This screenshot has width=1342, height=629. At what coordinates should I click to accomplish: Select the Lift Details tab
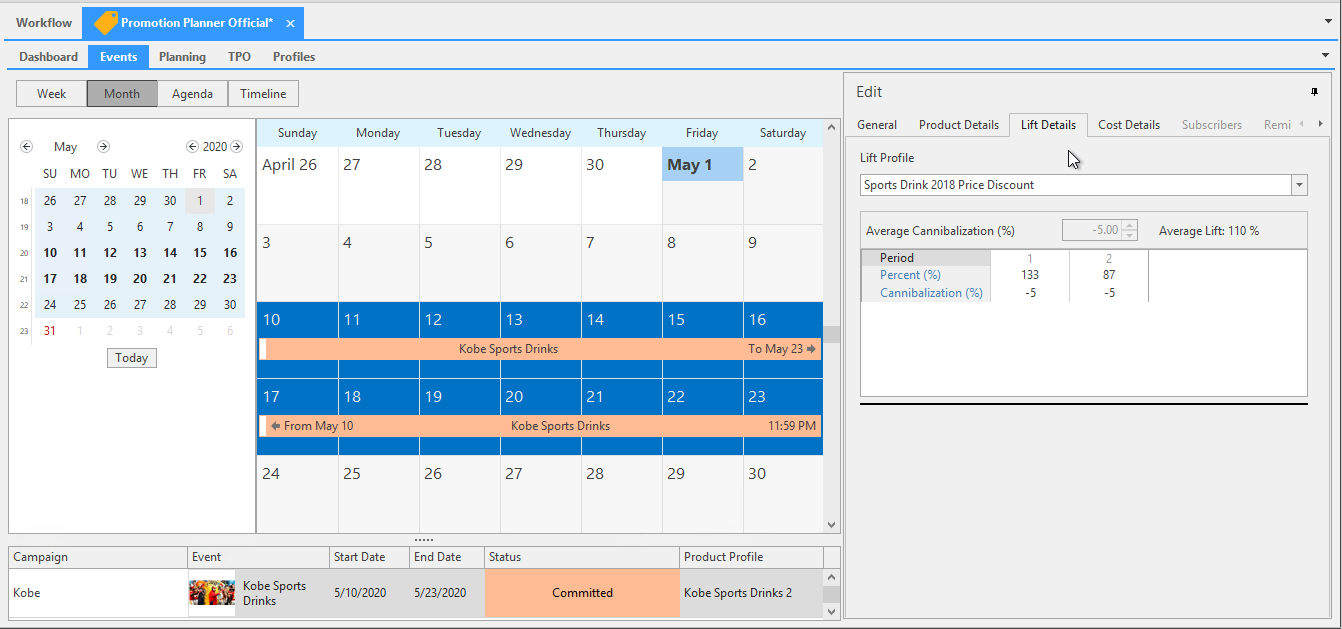pos(1048,125)
